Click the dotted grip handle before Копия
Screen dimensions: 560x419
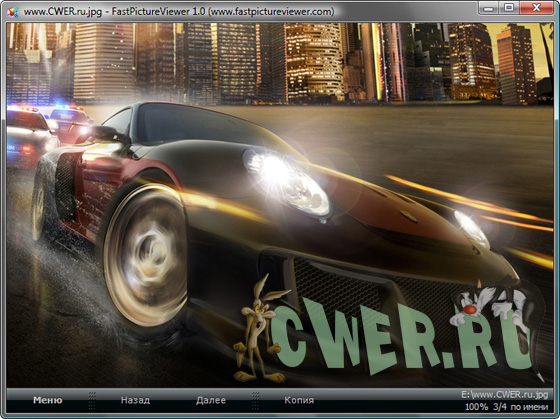pos(255,400)
